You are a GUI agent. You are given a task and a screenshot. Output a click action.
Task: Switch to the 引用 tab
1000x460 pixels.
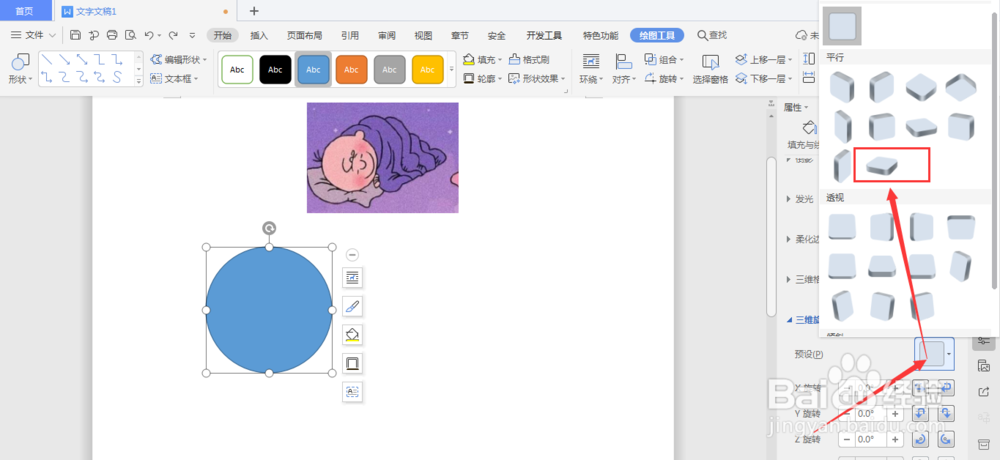(x=349, y=35)
